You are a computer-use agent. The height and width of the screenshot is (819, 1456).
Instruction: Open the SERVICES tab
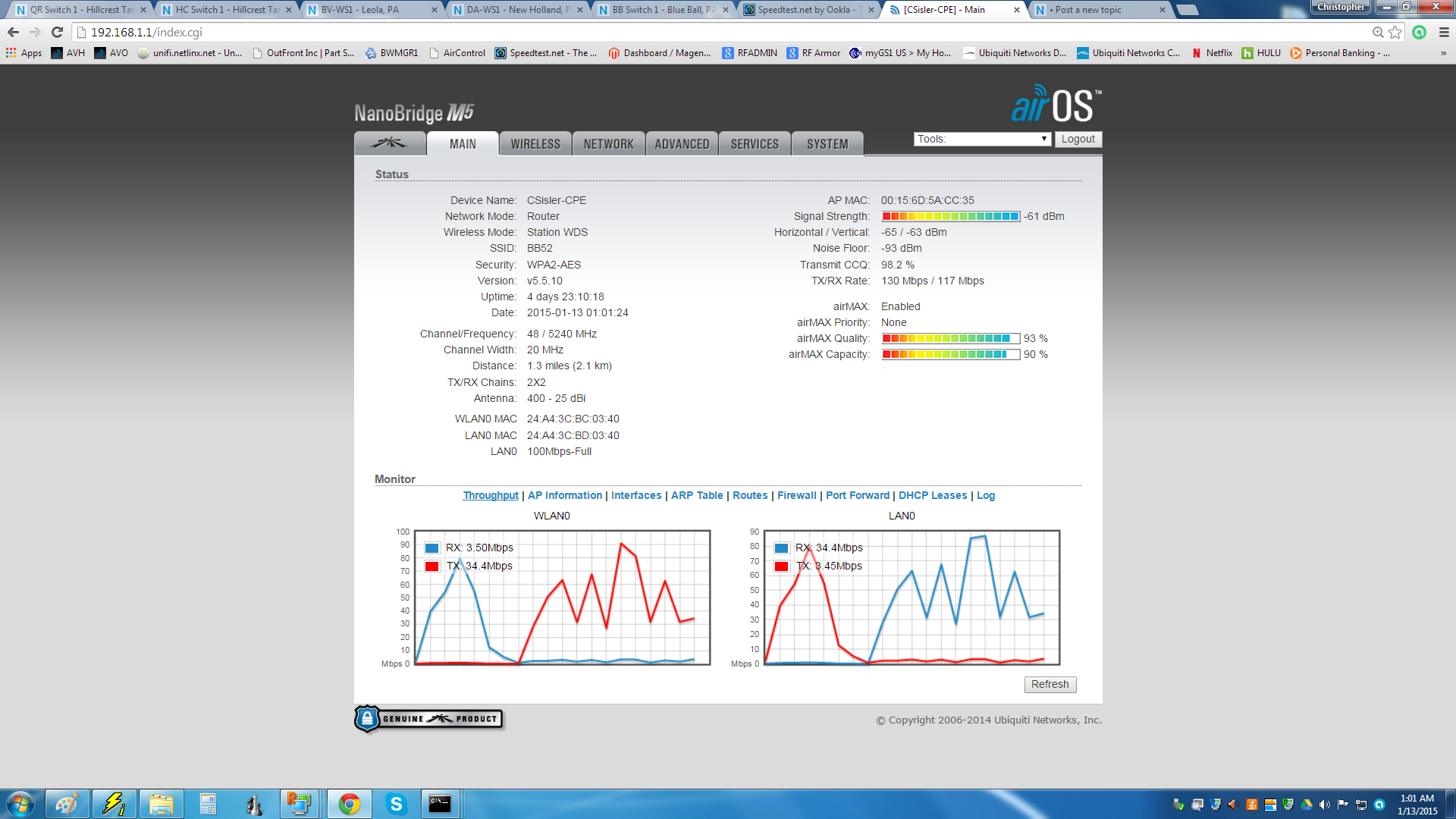tap(755, 143)
